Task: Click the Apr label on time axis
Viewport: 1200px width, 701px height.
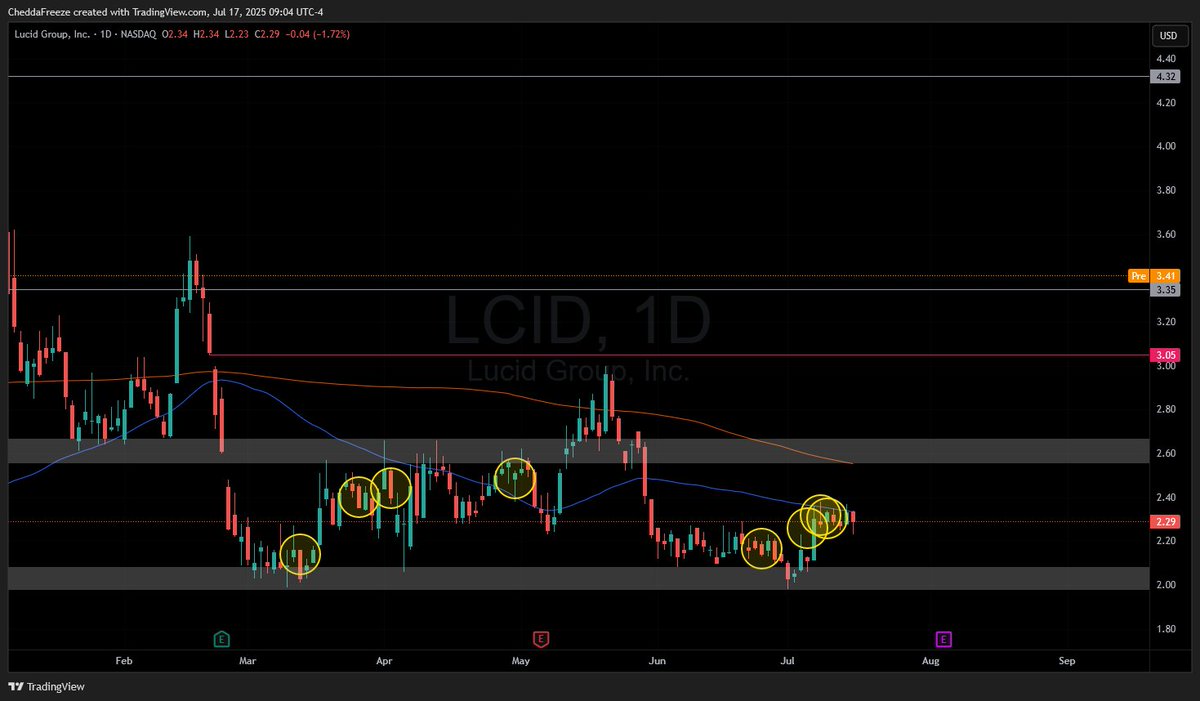Action: [x=383, y=661]
